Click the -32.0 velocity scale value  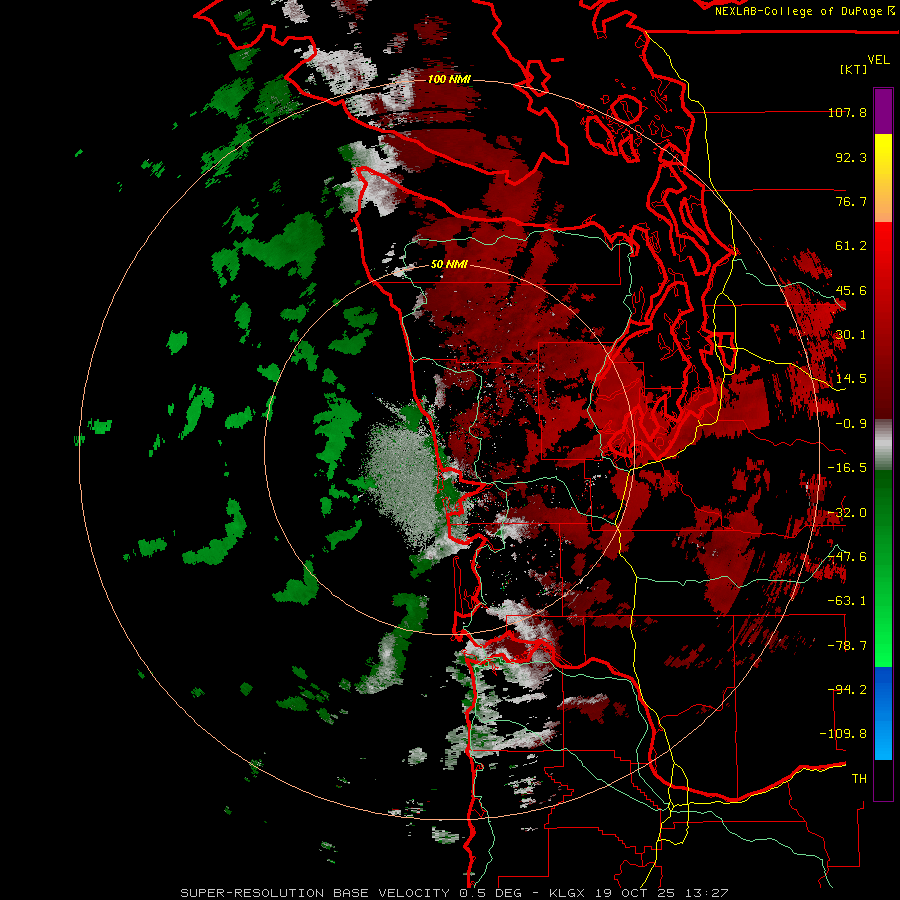[848, 513]
